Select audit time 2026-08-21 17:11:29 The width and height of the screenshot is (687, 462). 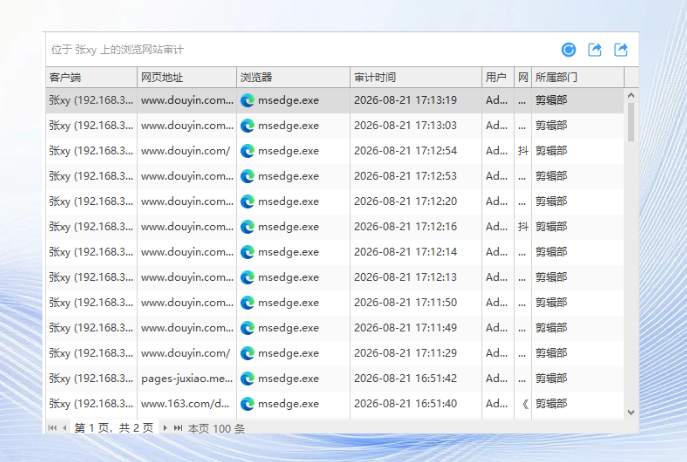pyautogui.click(x=405, y=353)
